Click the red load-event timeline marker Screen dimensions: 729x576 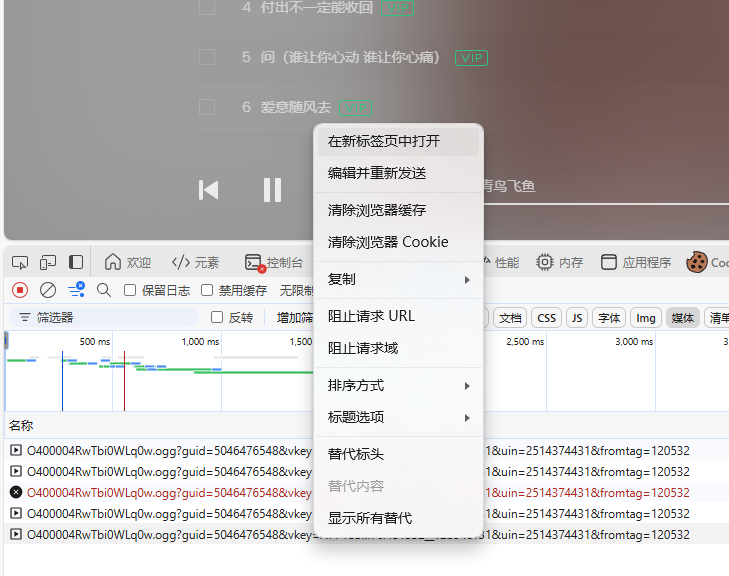point(124,381)
